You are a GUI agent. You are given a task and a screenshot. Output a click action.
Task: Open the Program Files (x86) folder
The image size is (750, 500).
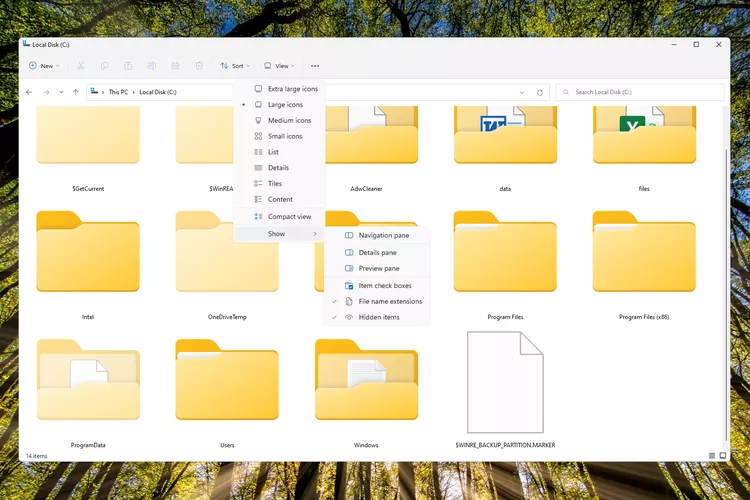(x=644, y=265)
